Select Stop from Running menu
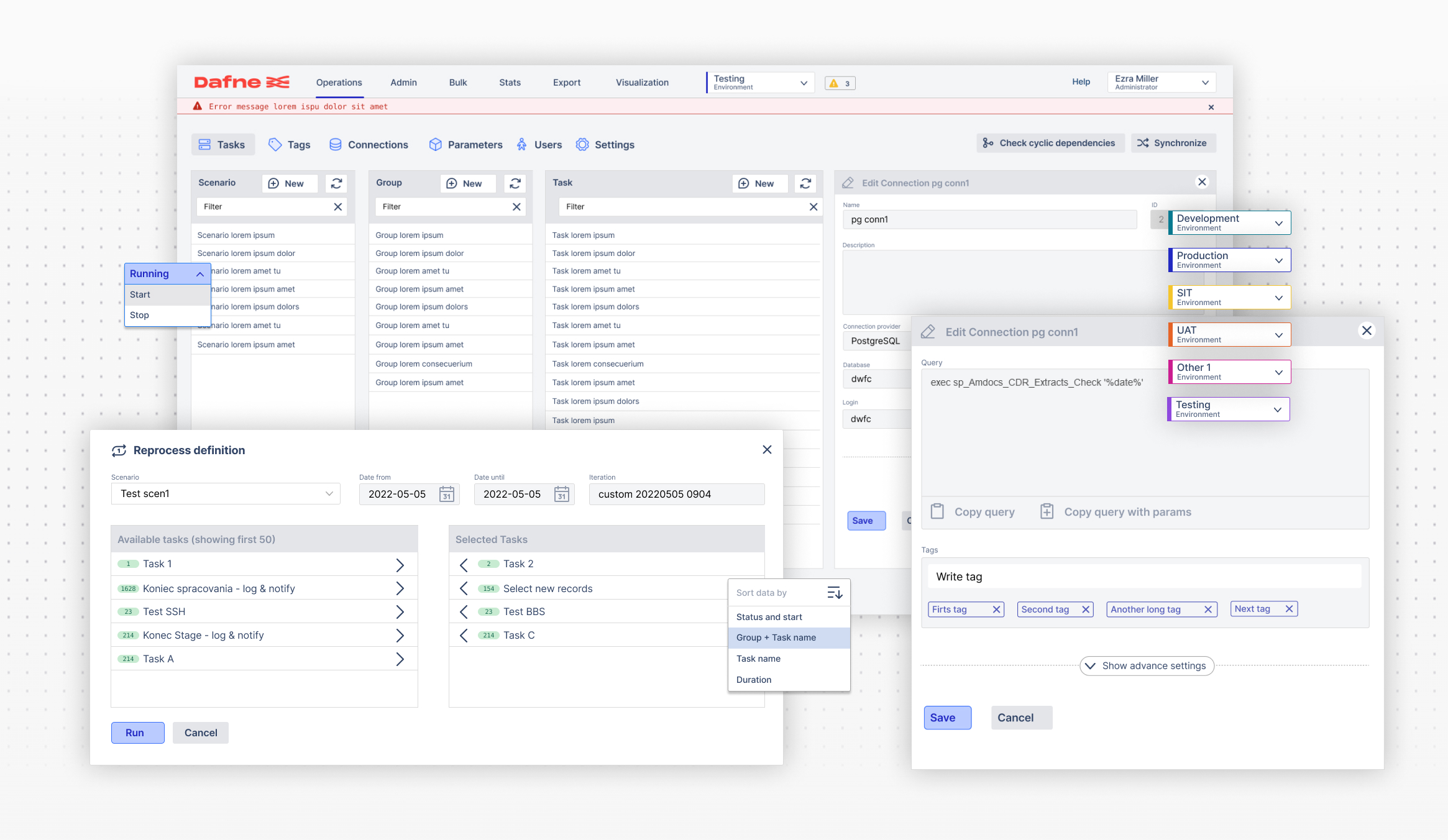The image size is (1448, 840). click(139, 315)
